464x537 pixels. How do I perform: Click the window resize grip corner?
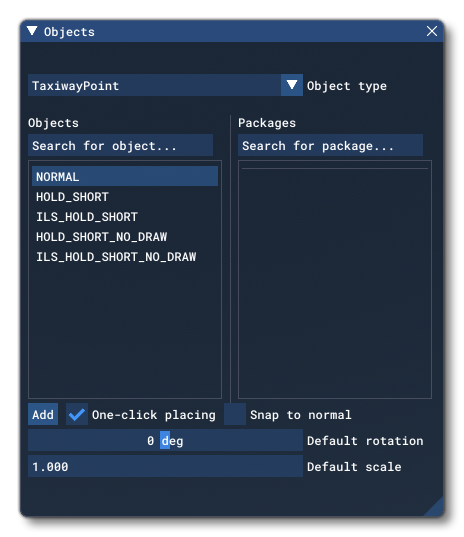tap(435, 508)
